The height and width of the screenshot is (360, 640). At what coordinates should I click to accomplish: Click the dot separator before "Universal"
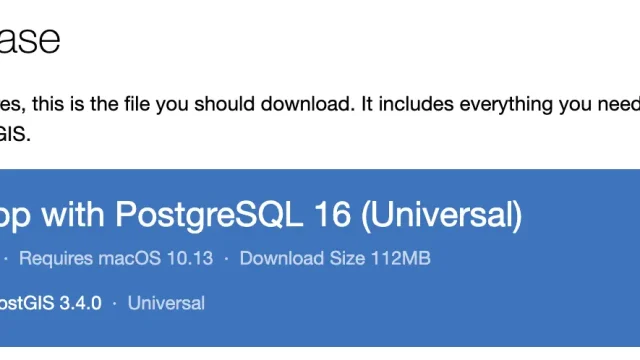pyautogui.click(x=115, y=304)
